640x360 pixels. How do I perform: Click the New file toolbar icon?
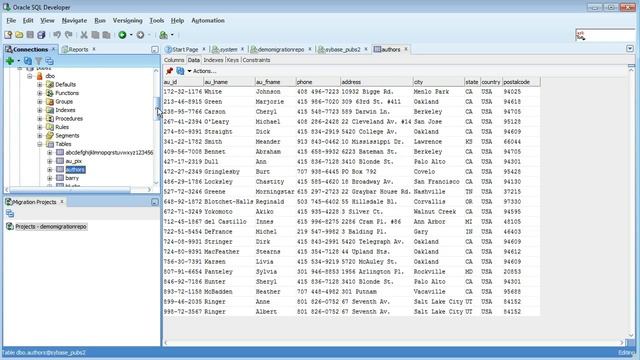coord(8,35)
